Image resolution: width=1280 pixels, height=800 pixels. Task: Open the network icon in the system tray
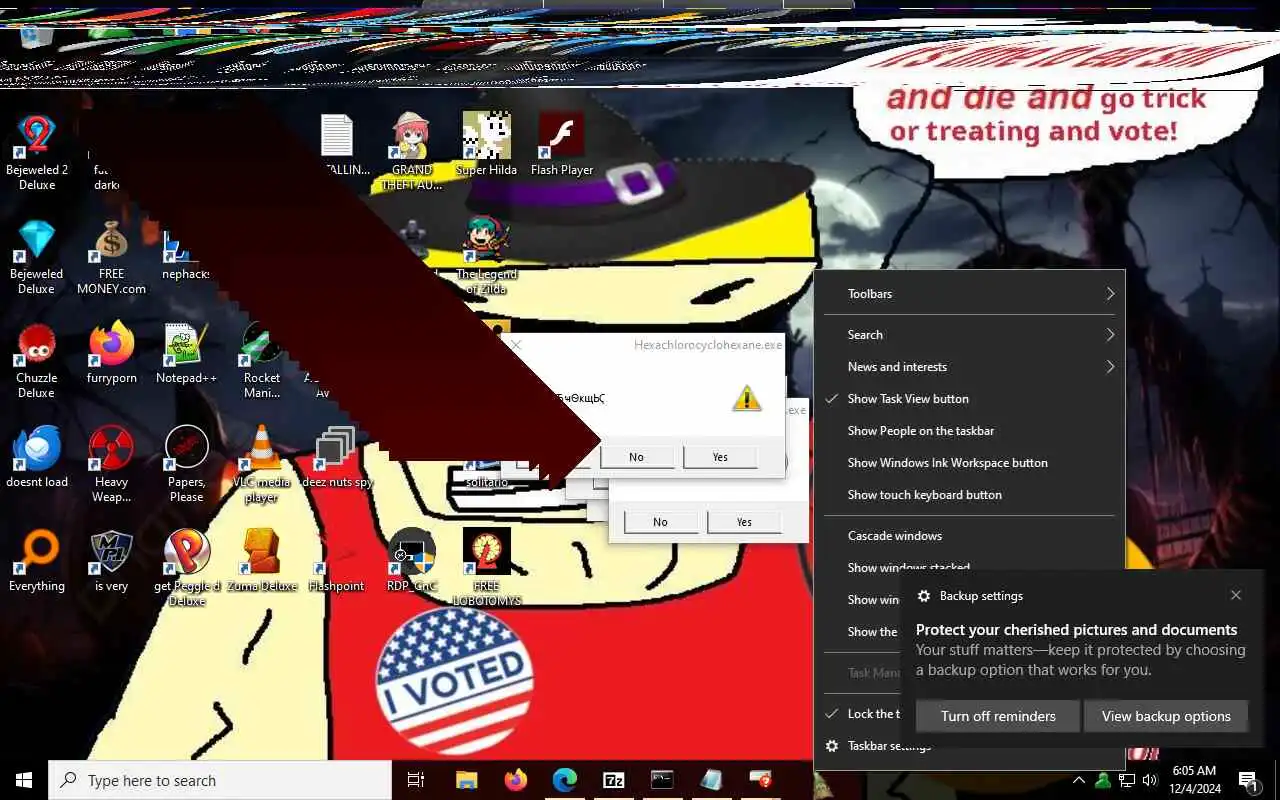click(x=1126, y=780)
